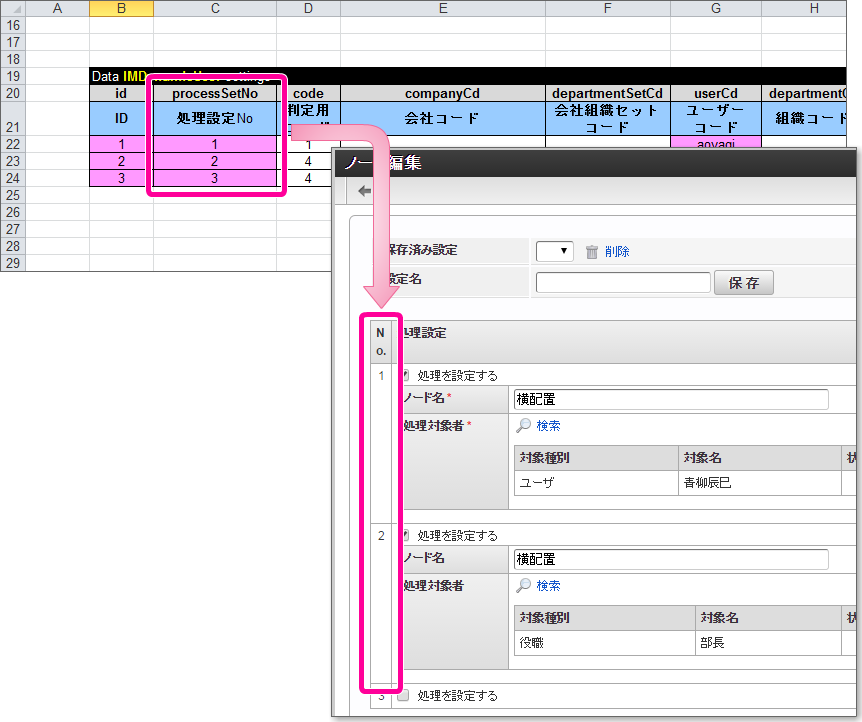This screenshot has height=722, width=862.
Task: Select column C header in spreadsheet
Action: (x=215, y=9)
